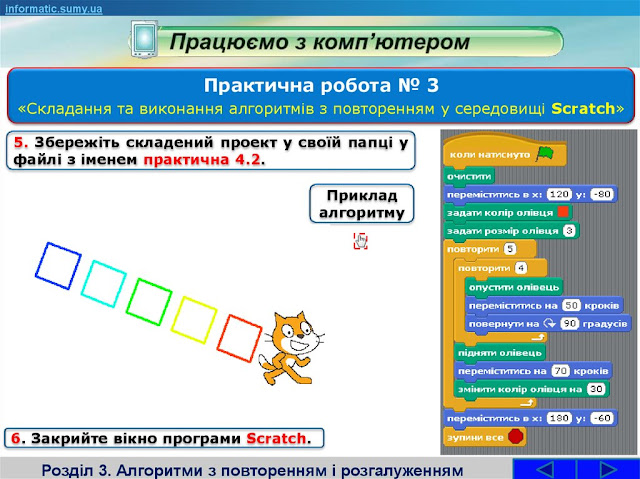Image resolution: width=640 pixels, height=479 pixels.
Task: Click step 6 'Закрийте вікно програми Scratch' text
Action: coord(161,438)
